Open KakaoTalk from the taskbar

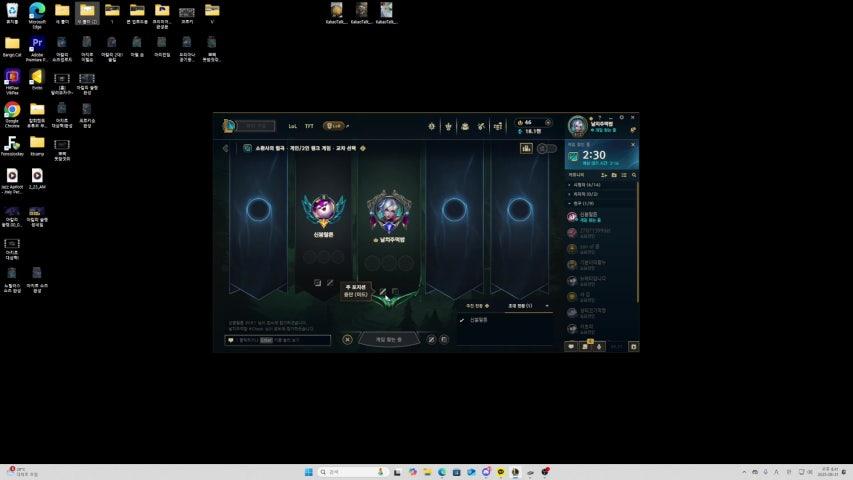tap(500, 472)
